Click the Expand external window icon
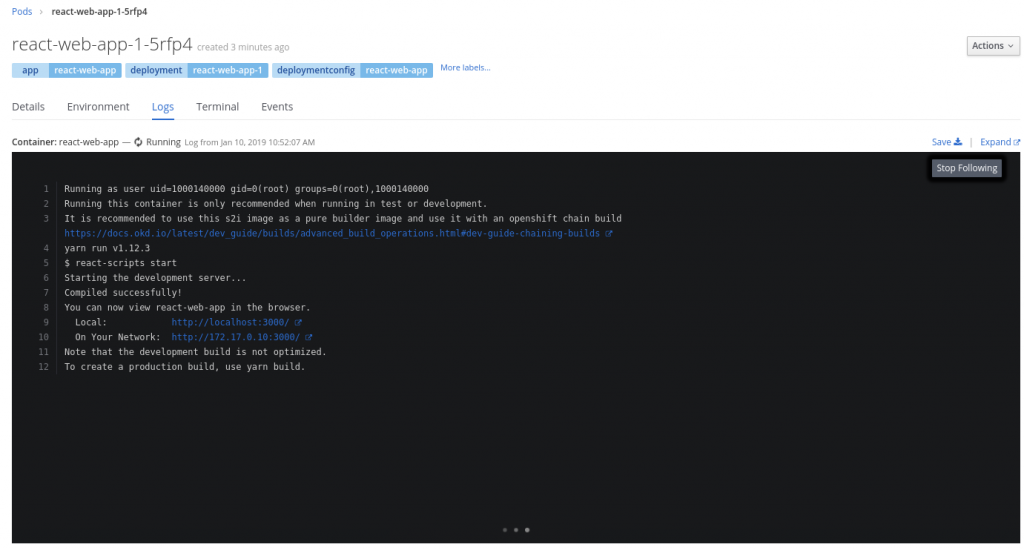 click(x=1016, y=142)
